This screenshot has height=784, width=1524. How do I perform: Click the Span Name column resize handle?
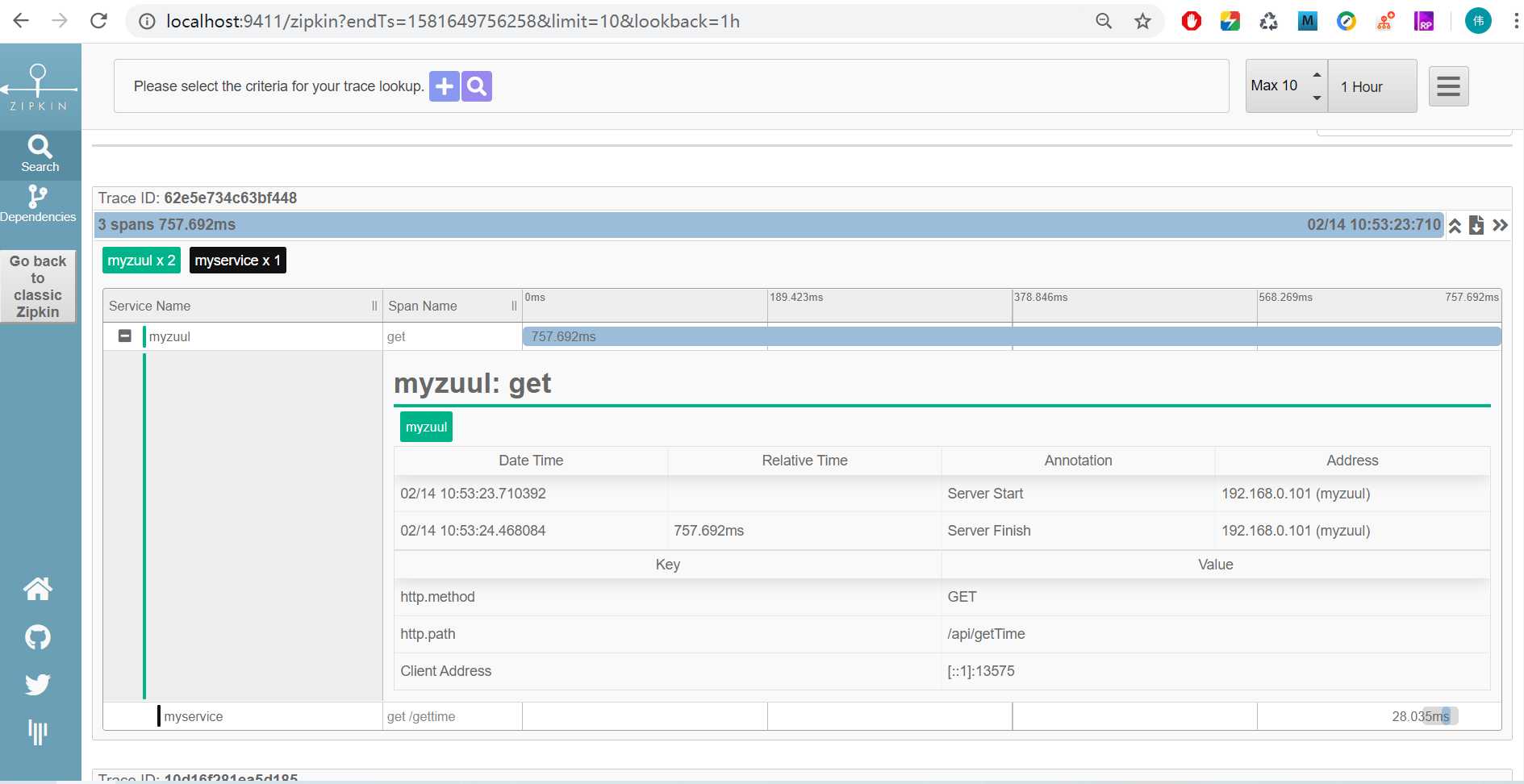tap(514, 306)
